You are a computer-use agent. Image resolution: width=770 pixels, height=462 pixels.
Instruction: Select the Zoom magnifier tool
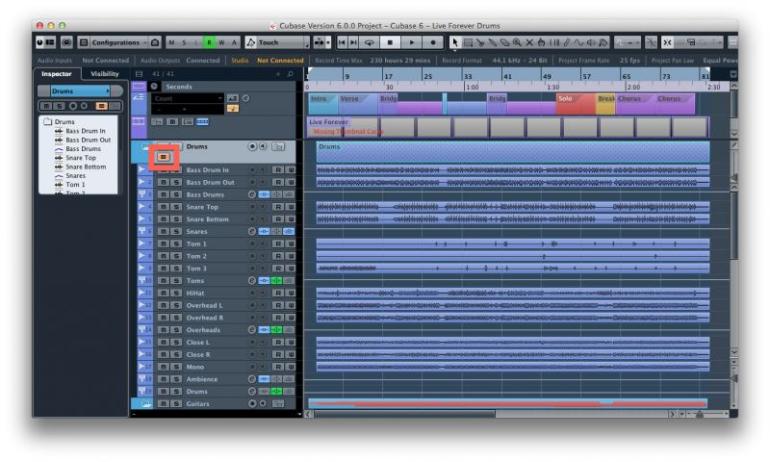pyautogui.click(x=517, y=43)
